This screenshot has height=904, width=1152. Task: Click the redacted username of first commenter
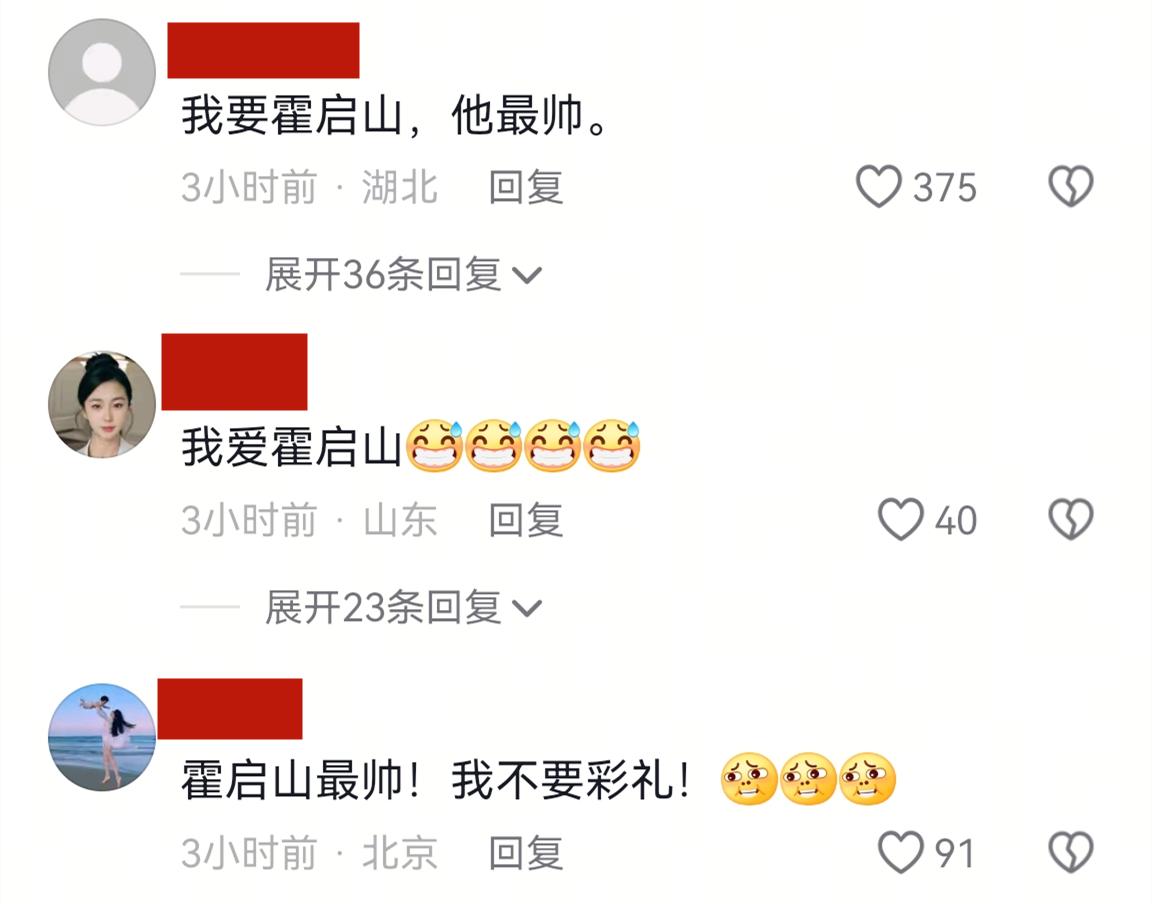pos(263,50)
